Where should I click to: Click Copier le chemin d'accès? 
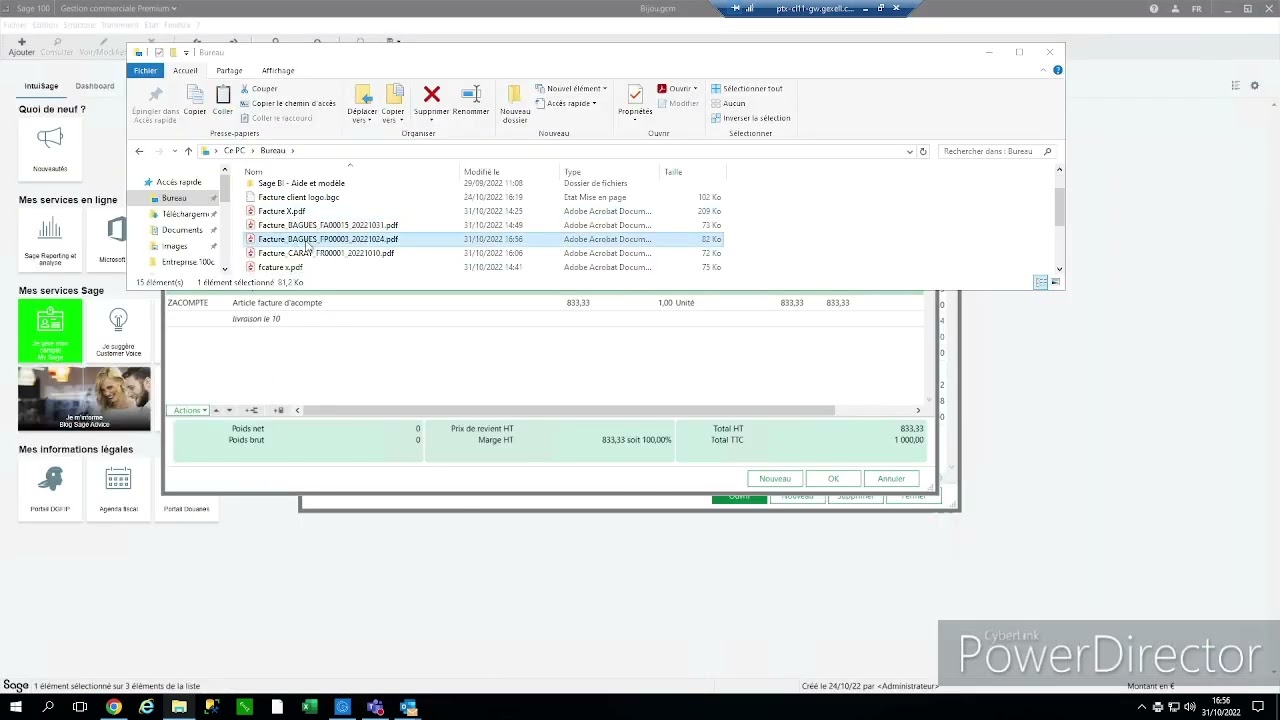[288, 103]
